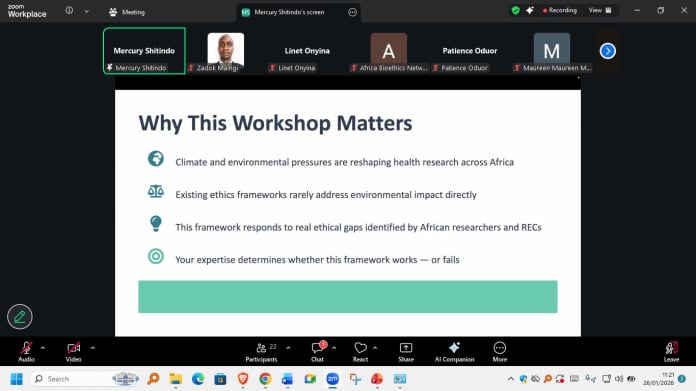Open the clock and date in taskbar

tap(659, 379)
